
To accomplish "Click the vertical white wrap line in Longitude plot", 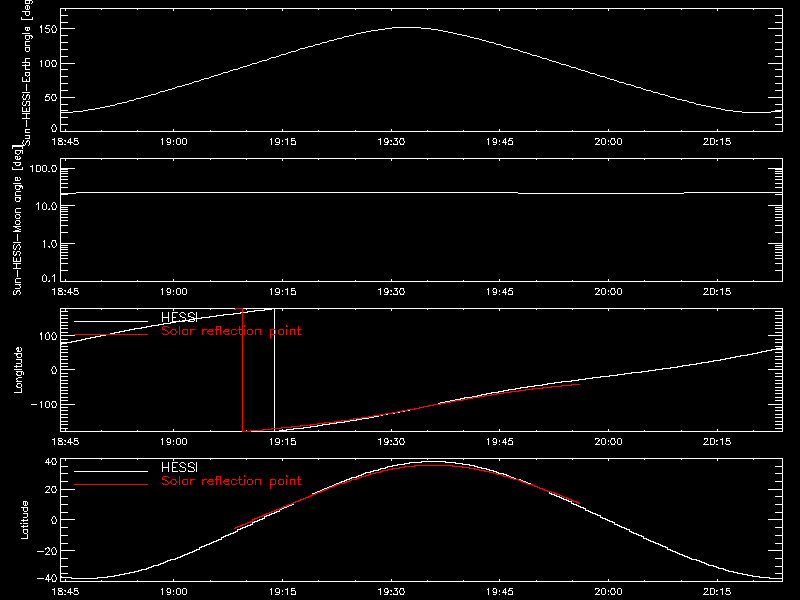I will (274, 370).
